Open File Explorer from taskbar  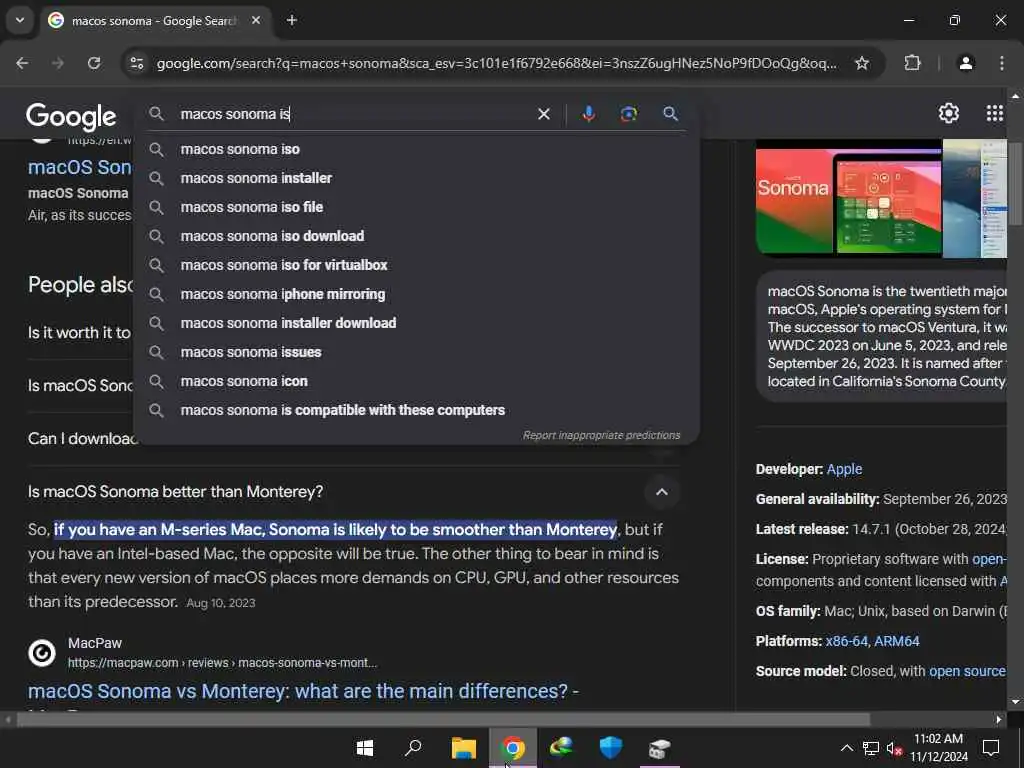[464, 748]
